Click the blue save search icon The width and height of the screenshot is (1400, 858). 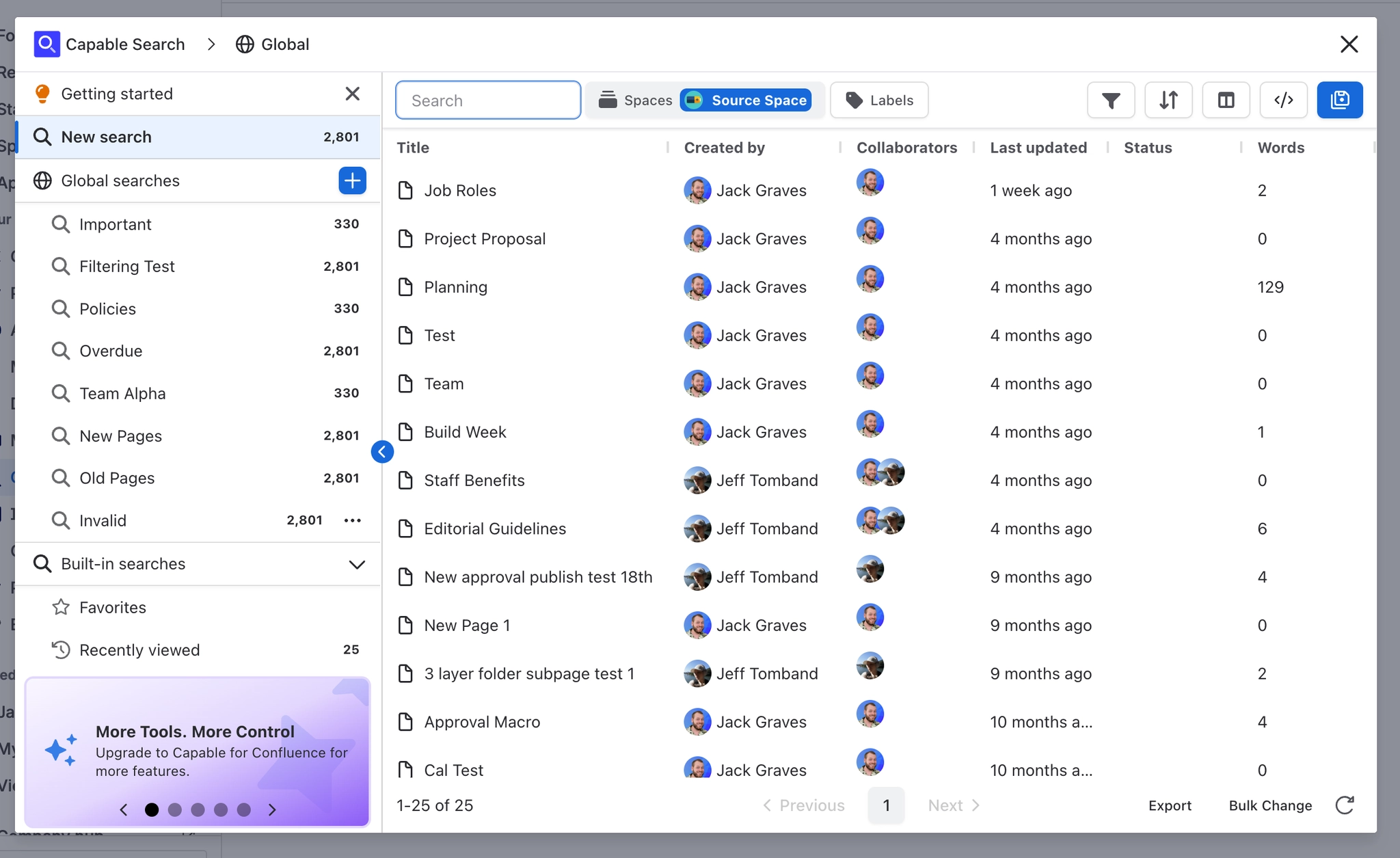[1339, 100]
